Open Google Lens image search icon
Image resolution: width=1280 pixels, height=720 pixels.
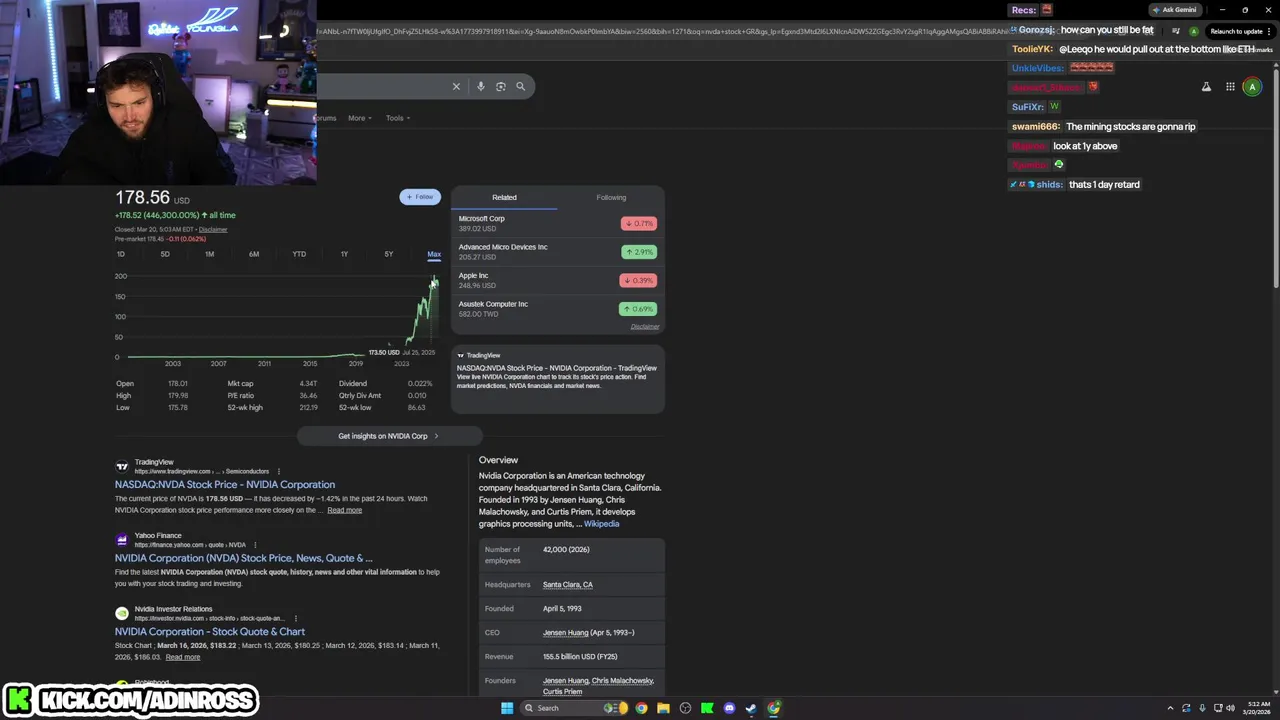pos(501,87)
